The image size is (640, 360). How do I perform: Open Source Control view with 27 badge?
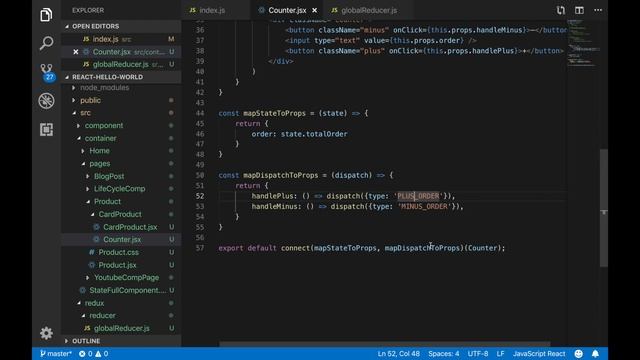[x=47, y=72]
